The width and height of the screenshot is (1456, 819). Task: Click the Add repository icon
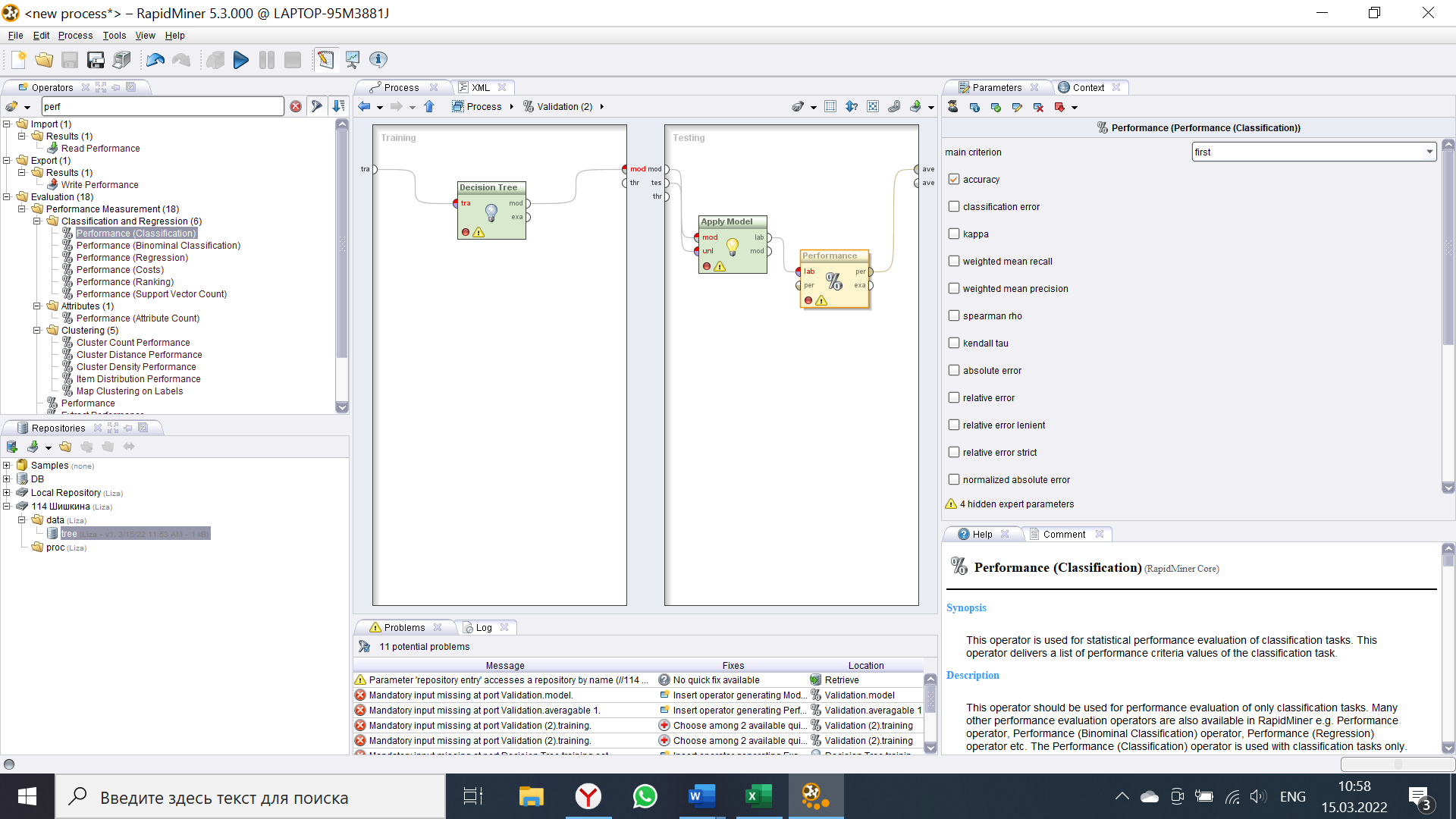12,447
